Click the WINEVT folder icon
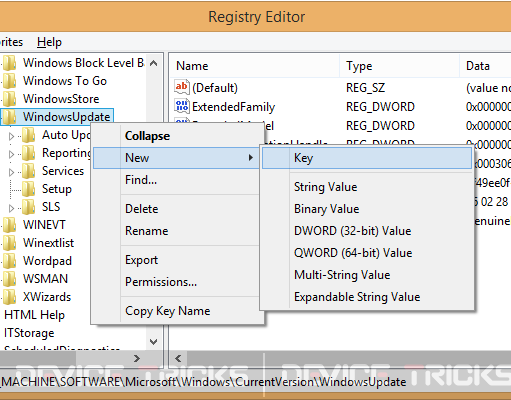This screenshot has width=511, height=400. click(9, 225)
